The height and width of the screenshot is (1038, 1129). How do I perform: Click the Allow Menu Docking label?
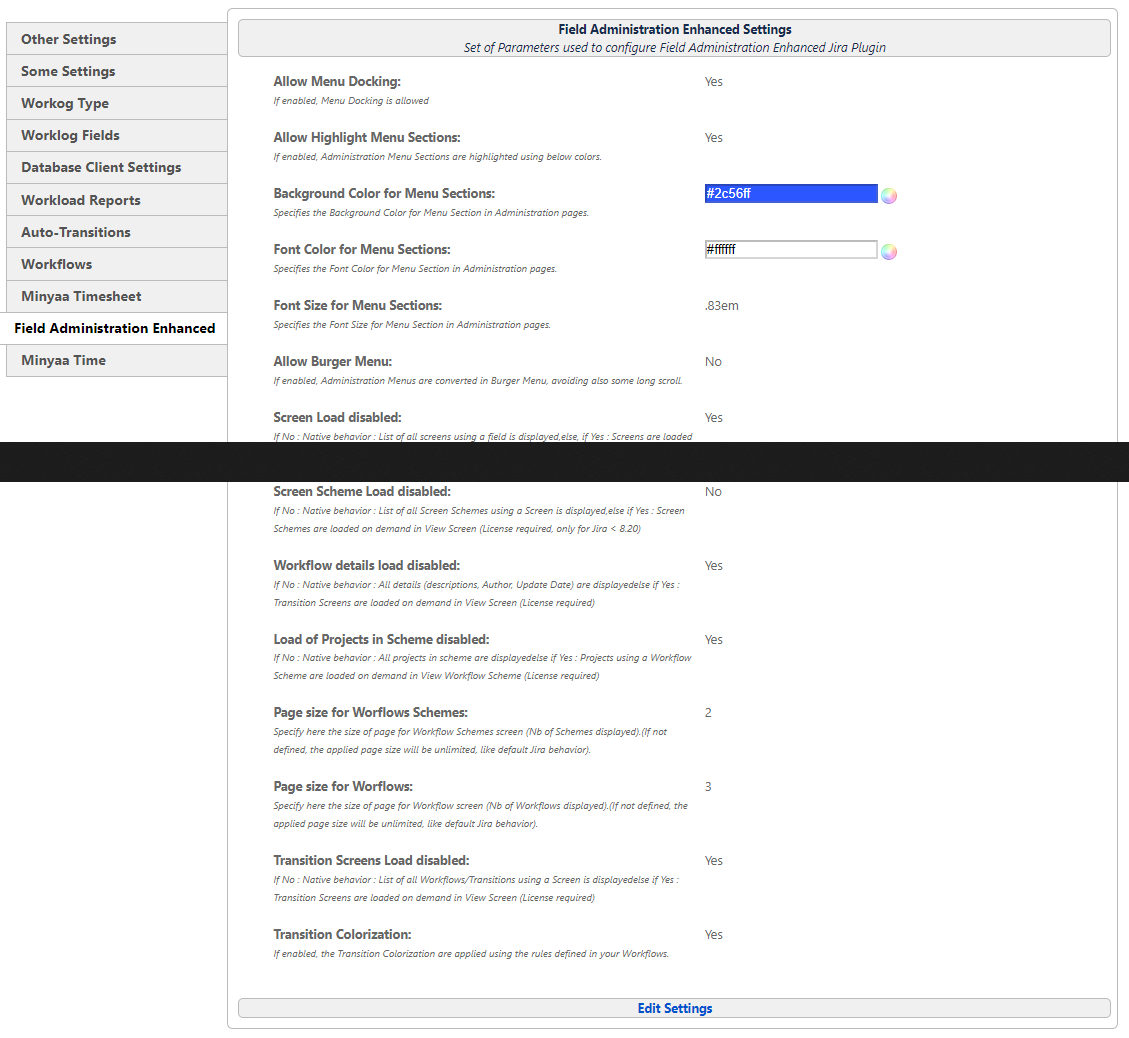point(337,81)
